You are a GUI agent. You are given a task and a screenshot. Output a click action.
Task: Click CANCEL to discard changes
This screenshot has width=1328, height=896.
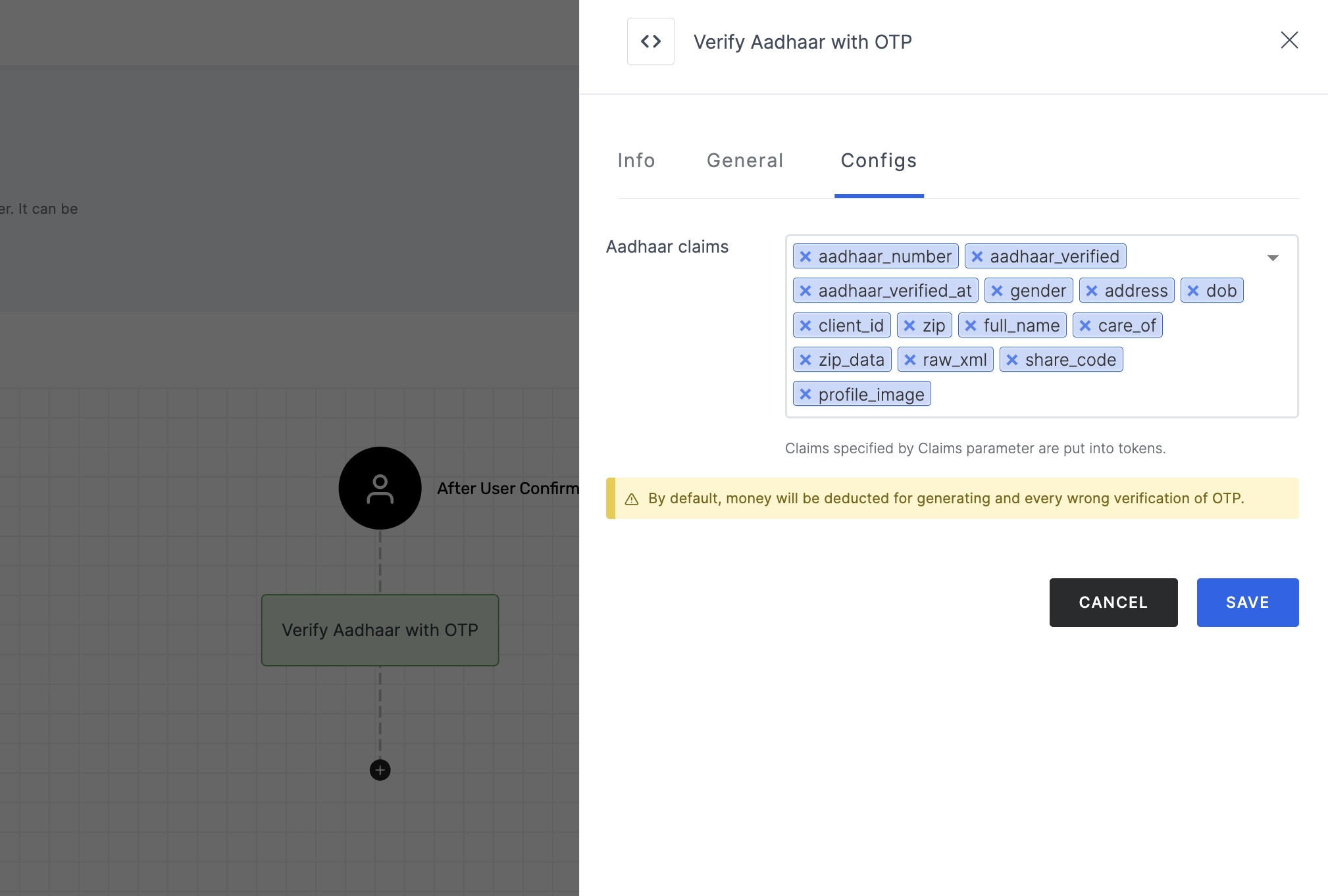[x=1113, y=602]
